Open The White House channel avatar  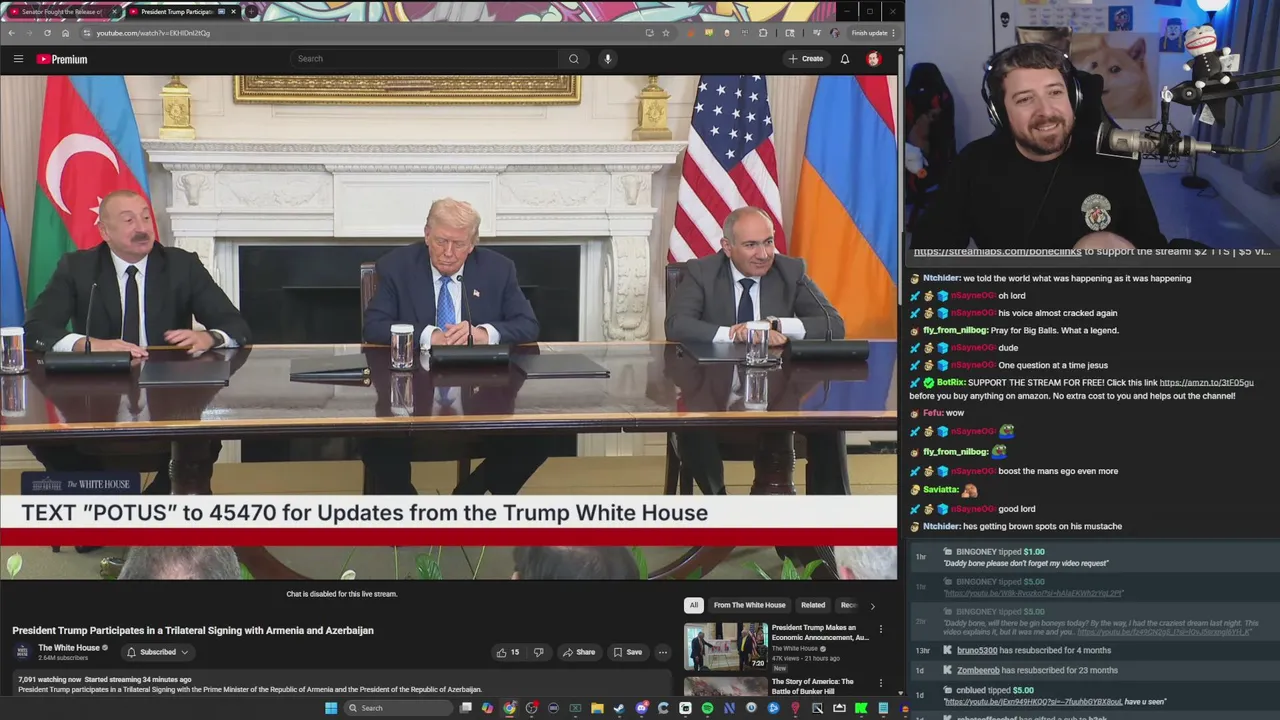22,651
